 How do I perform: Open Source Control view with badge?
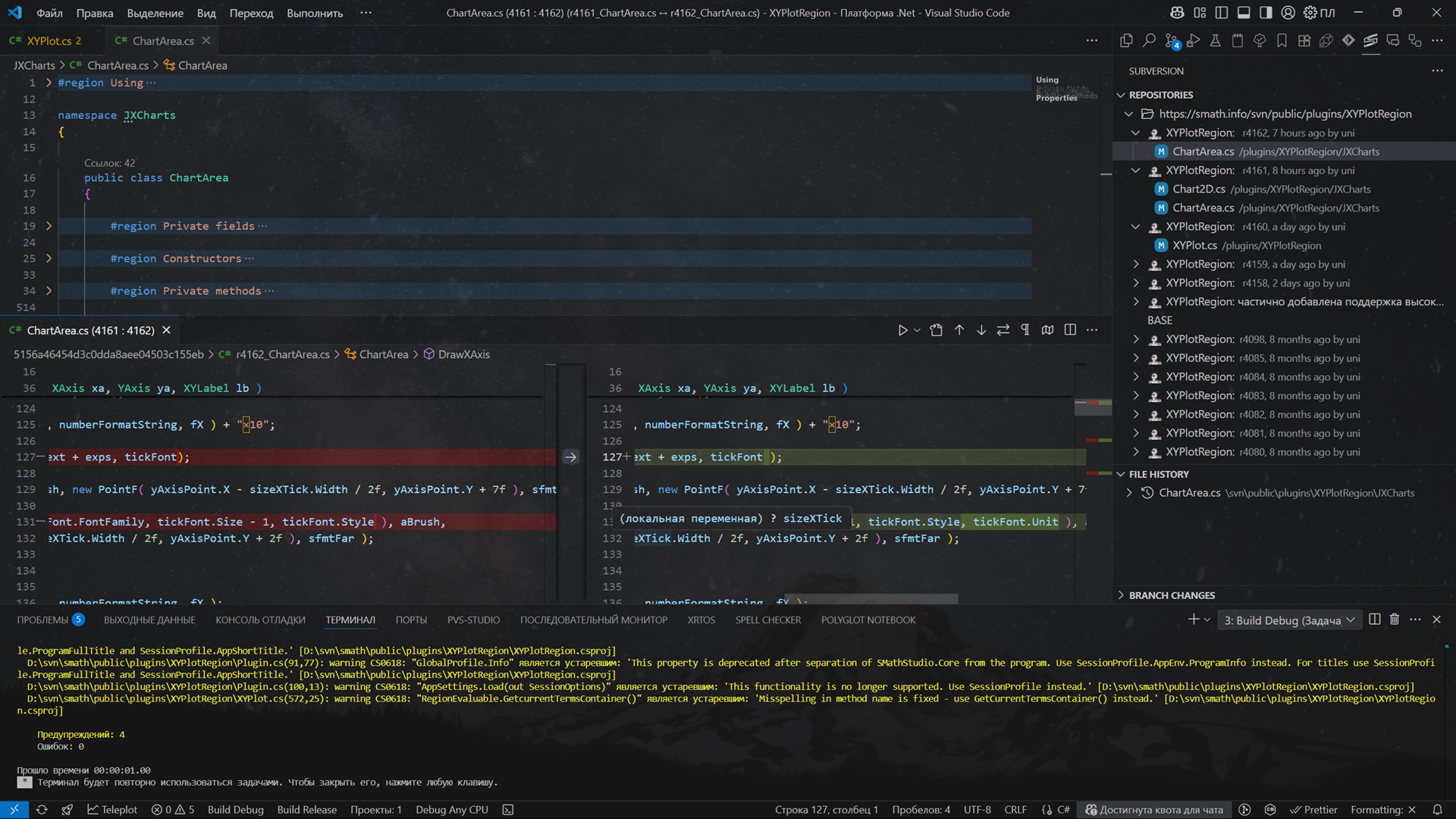[x=1172, y=41]
